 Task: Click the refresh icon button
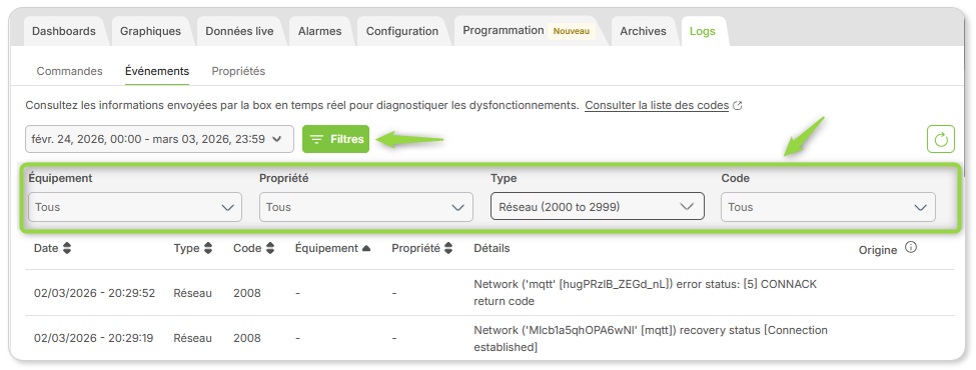click(941, 139)
